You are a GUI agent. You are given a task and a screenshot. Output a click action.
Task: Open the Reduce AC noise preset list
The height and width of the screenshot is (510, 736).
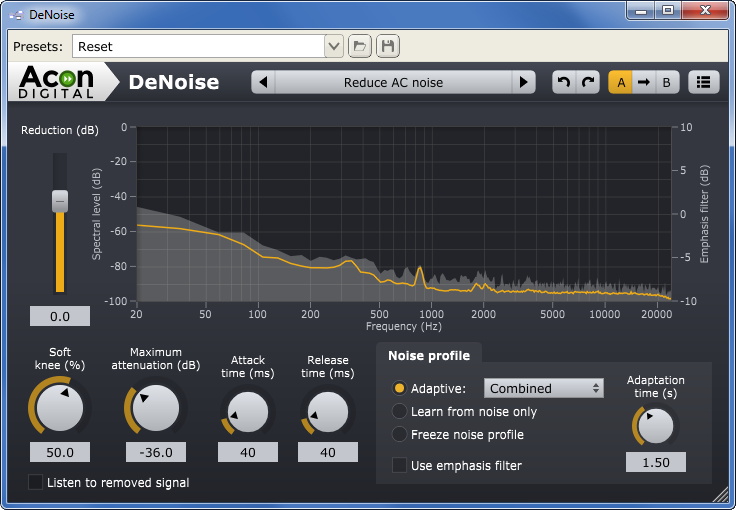(x=392, y=82)
